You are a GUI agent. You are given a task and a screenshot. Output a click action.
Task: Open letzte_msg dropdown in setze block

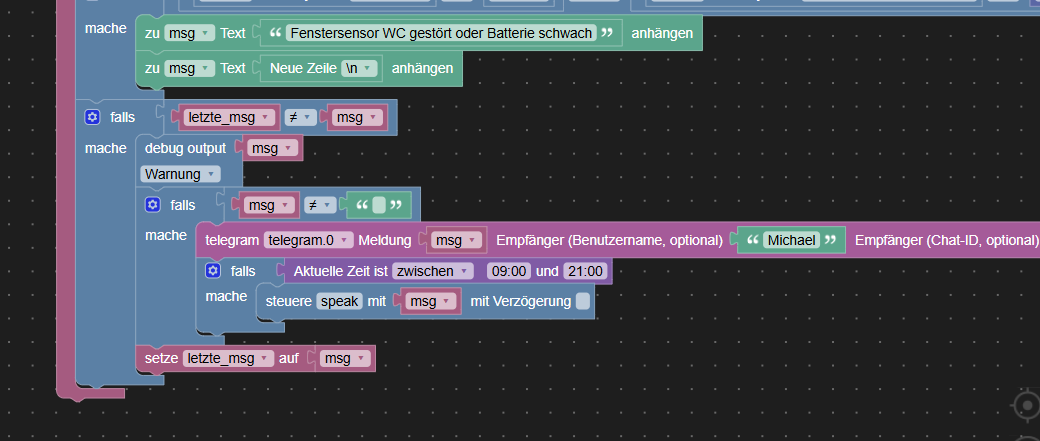[228, 358]
